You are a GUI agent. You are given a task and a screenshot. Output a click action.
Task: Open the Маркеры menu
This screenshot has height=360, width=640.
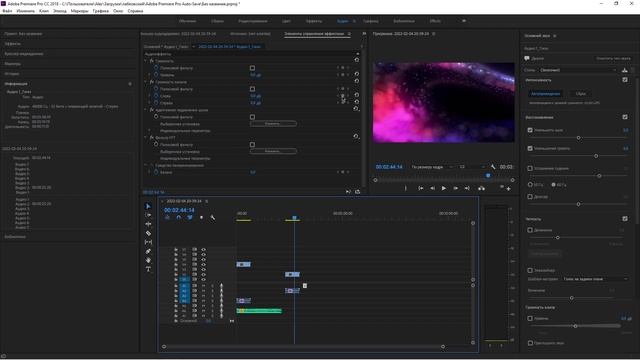click(79, 11)
